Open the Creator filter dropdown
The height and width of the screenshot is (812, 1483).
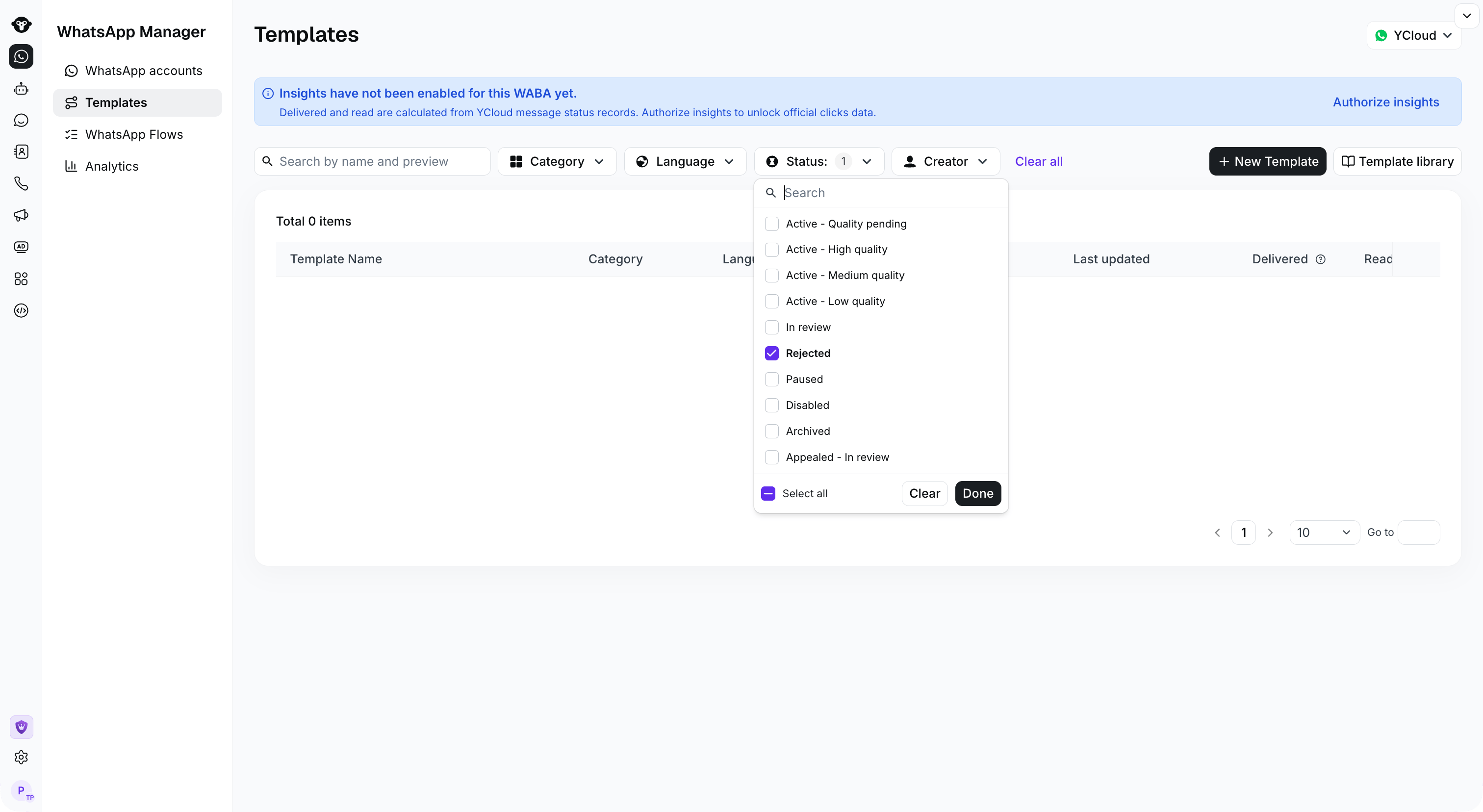[x=946, y=162]
